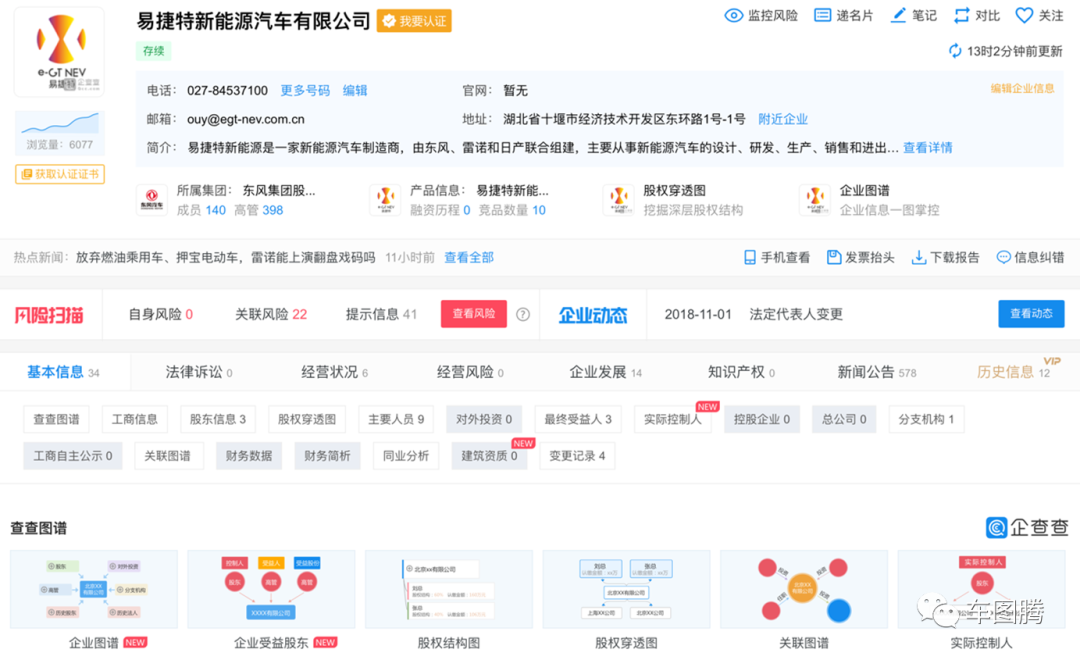The width and height of the screenshot is (1080, 660).
Task: Follow company with 关注 heart icon
Action: (x=1024, y=15)
